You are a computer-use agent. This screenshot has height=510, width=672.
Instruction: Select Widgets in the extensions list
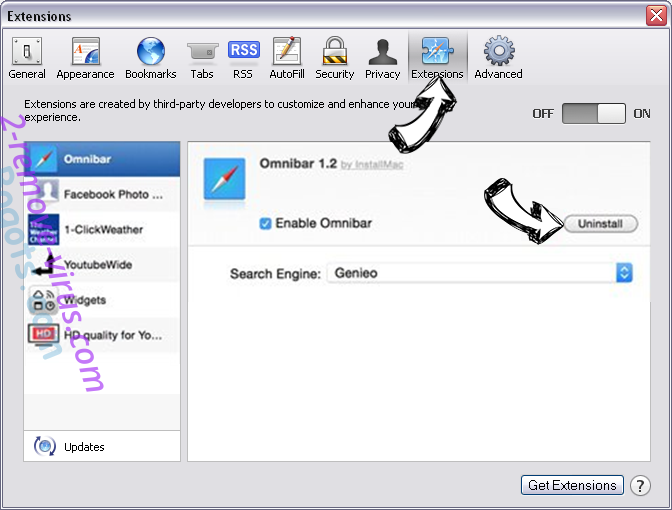(x=102, y=300)
